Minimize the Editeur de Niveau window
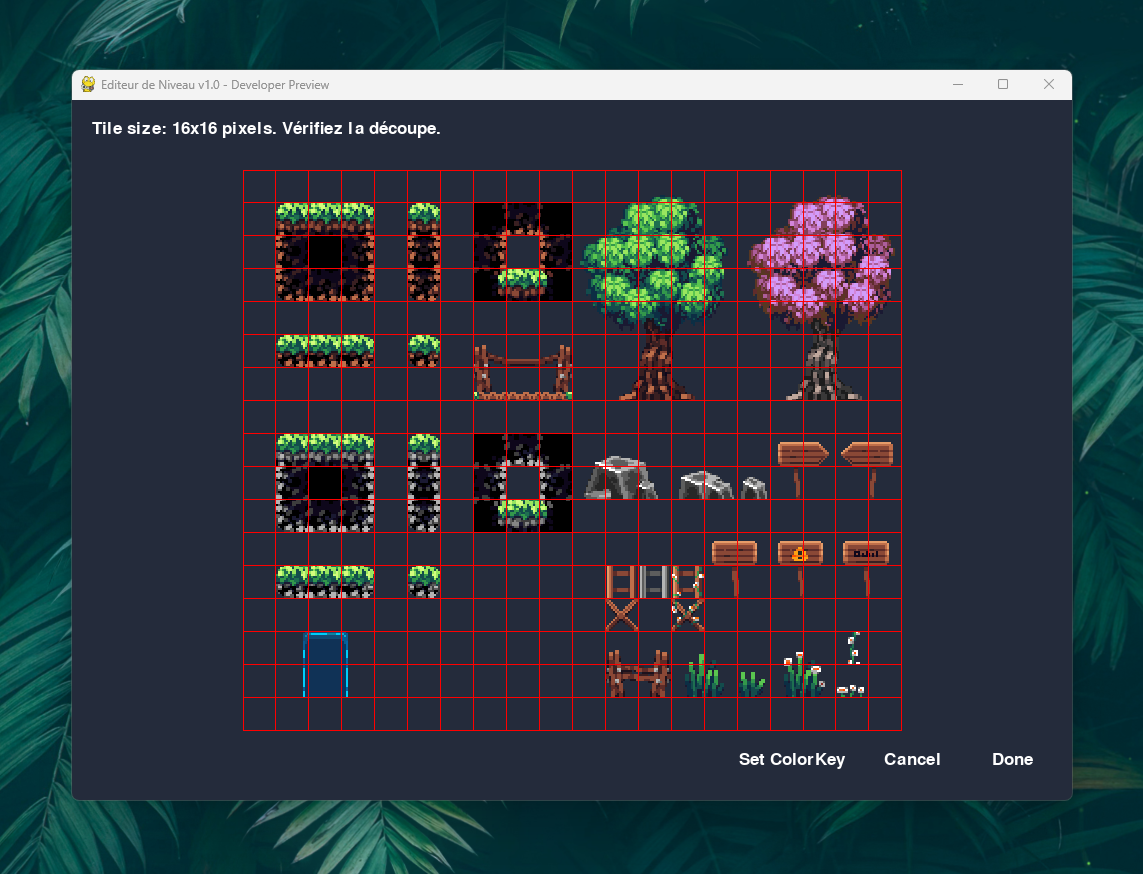1143x874 pixels. coord(958,85)
